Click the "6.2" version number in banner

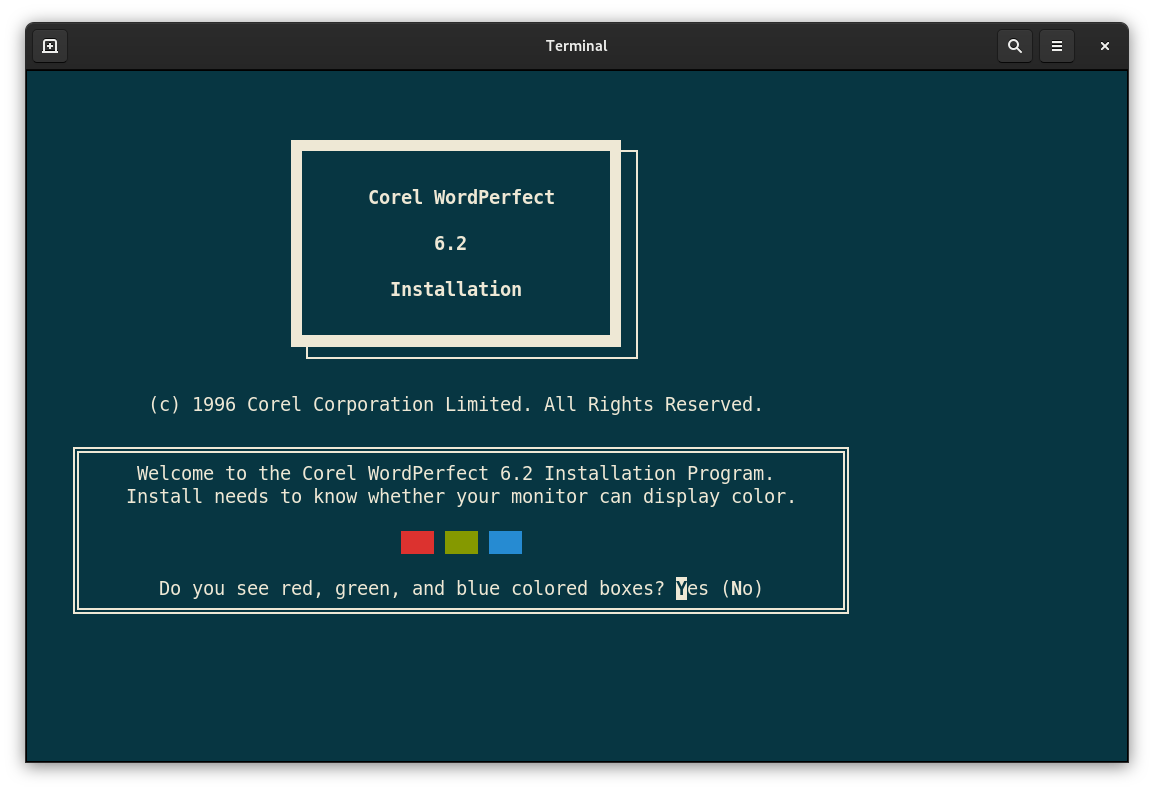tap(450, 244)
